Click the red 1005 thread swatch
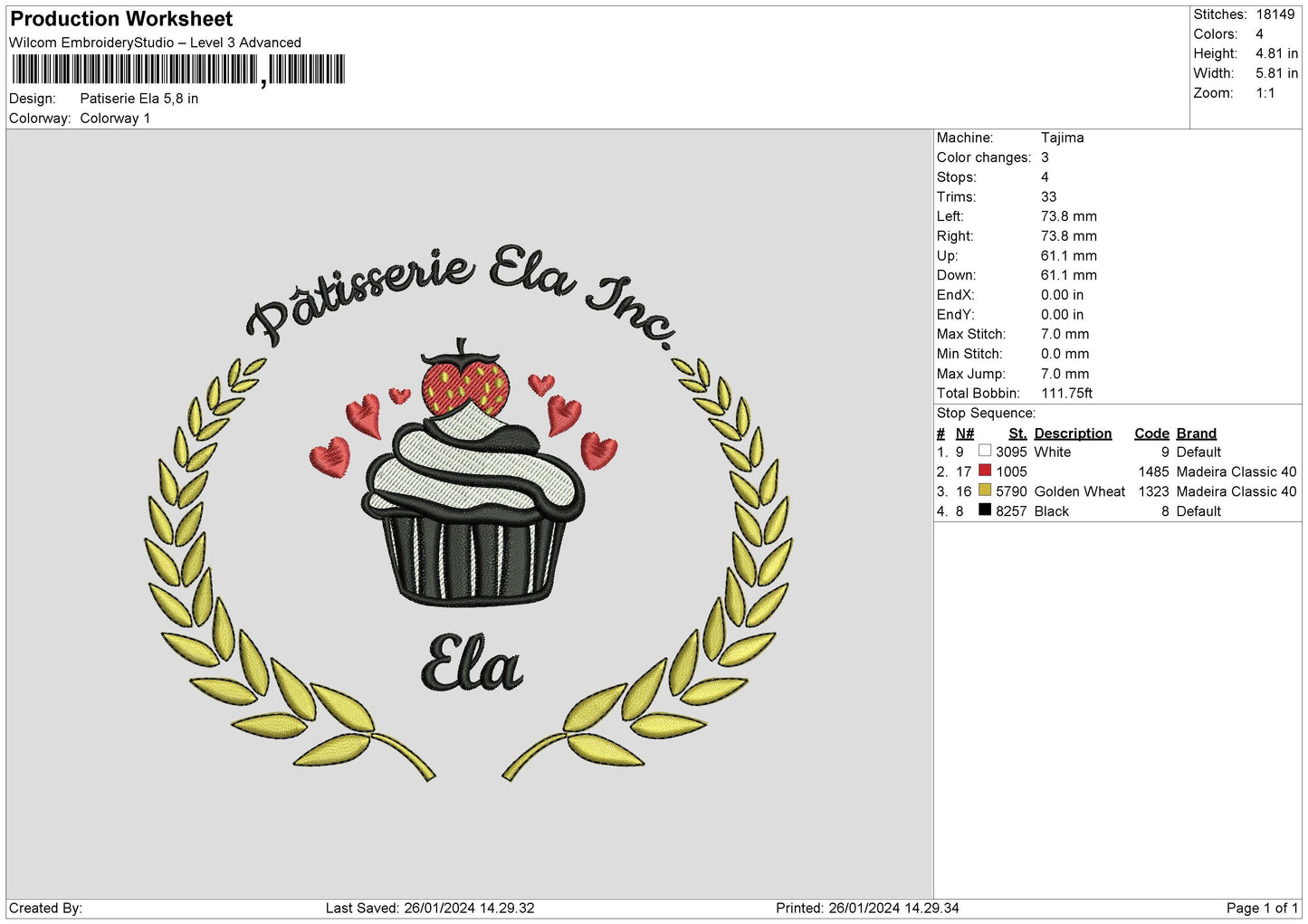The image size is (1308, 924). click(x=985, y=471)
